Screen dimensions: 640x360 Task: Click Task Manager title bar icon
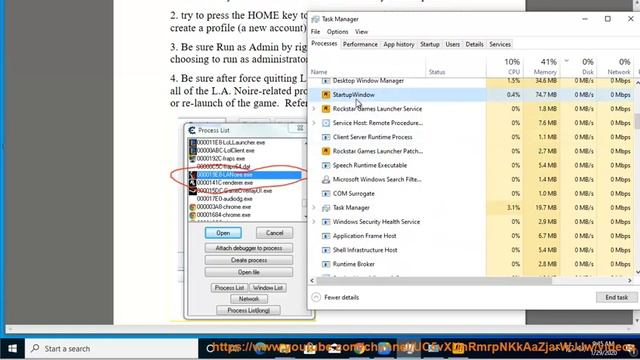315,19
